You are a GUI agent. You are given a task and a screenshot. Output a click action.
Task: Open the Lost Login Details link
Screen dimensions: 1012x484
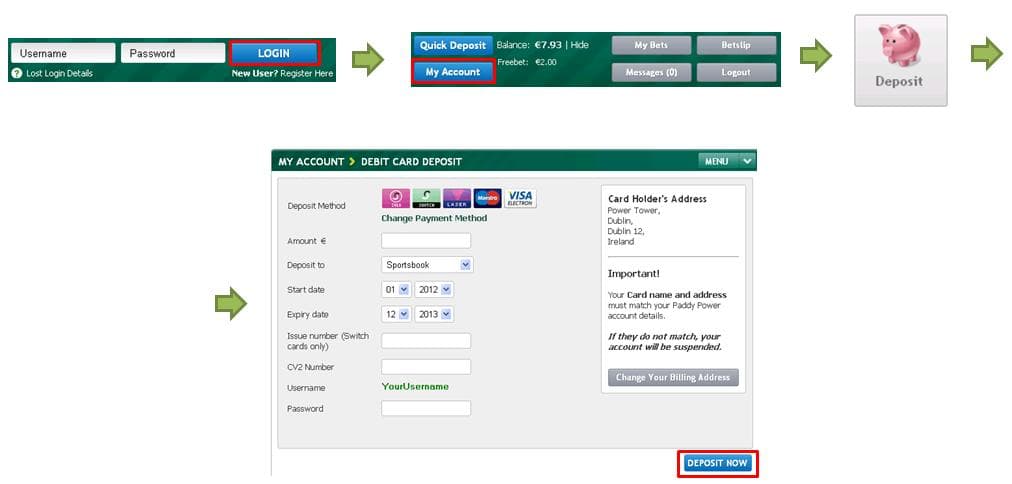pos(59,74)
